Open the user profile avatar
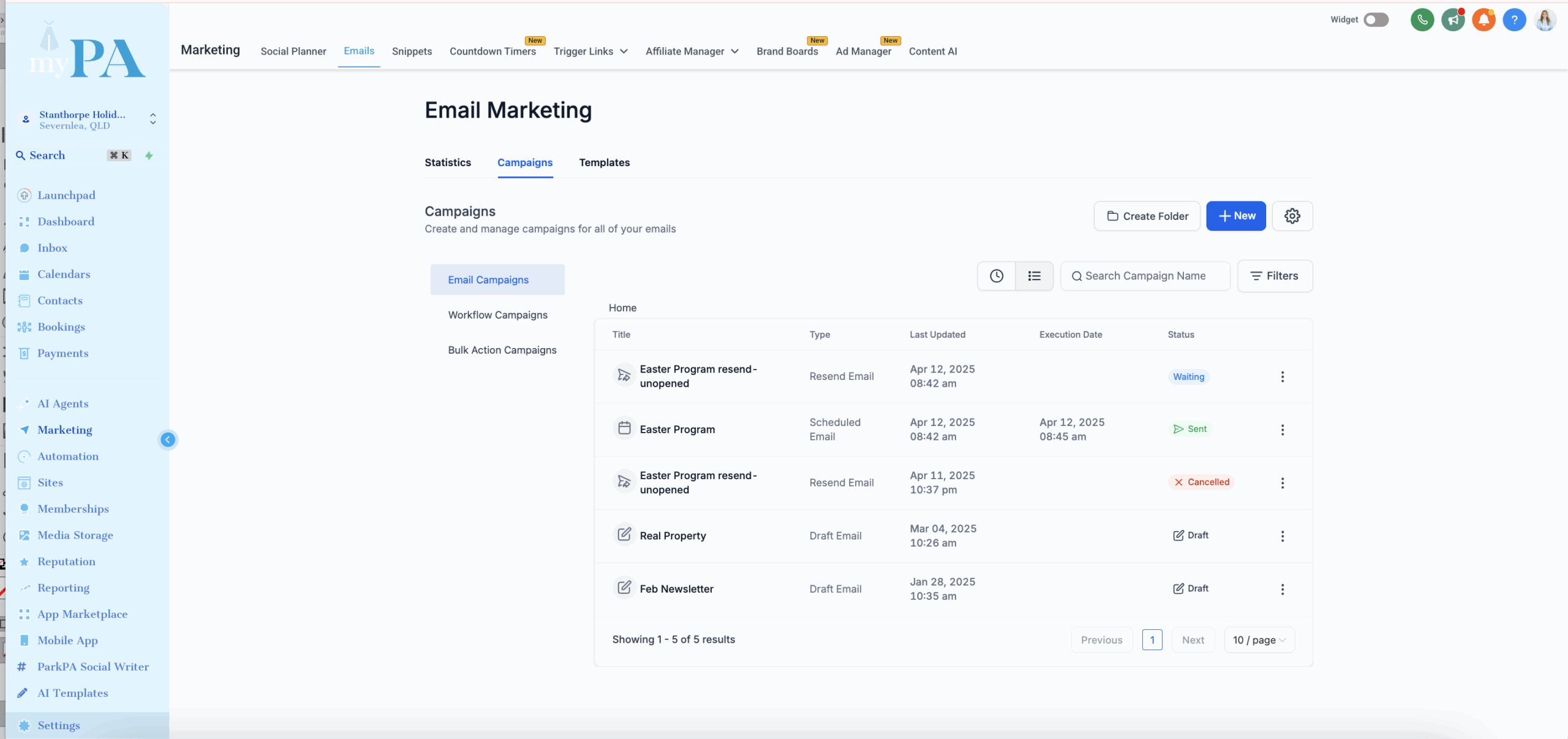The width and height of the screenshot is (1568, 739). [1545, 20]
